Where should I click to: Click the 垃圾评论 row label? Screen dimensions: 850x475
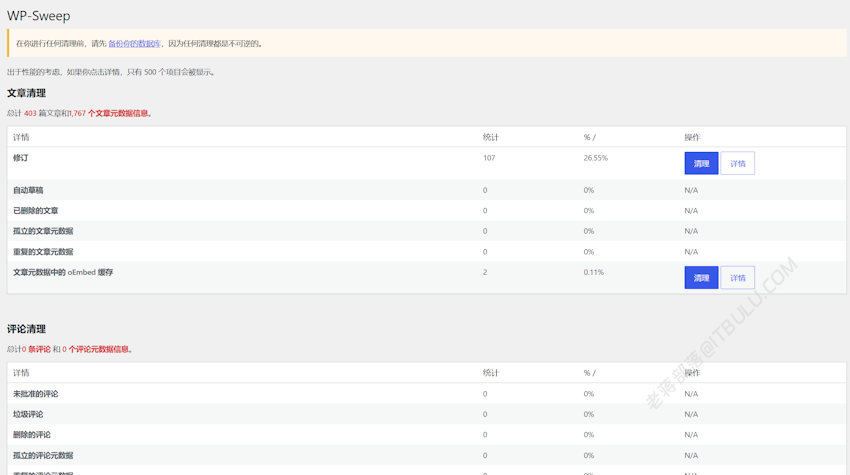[28, 414]
